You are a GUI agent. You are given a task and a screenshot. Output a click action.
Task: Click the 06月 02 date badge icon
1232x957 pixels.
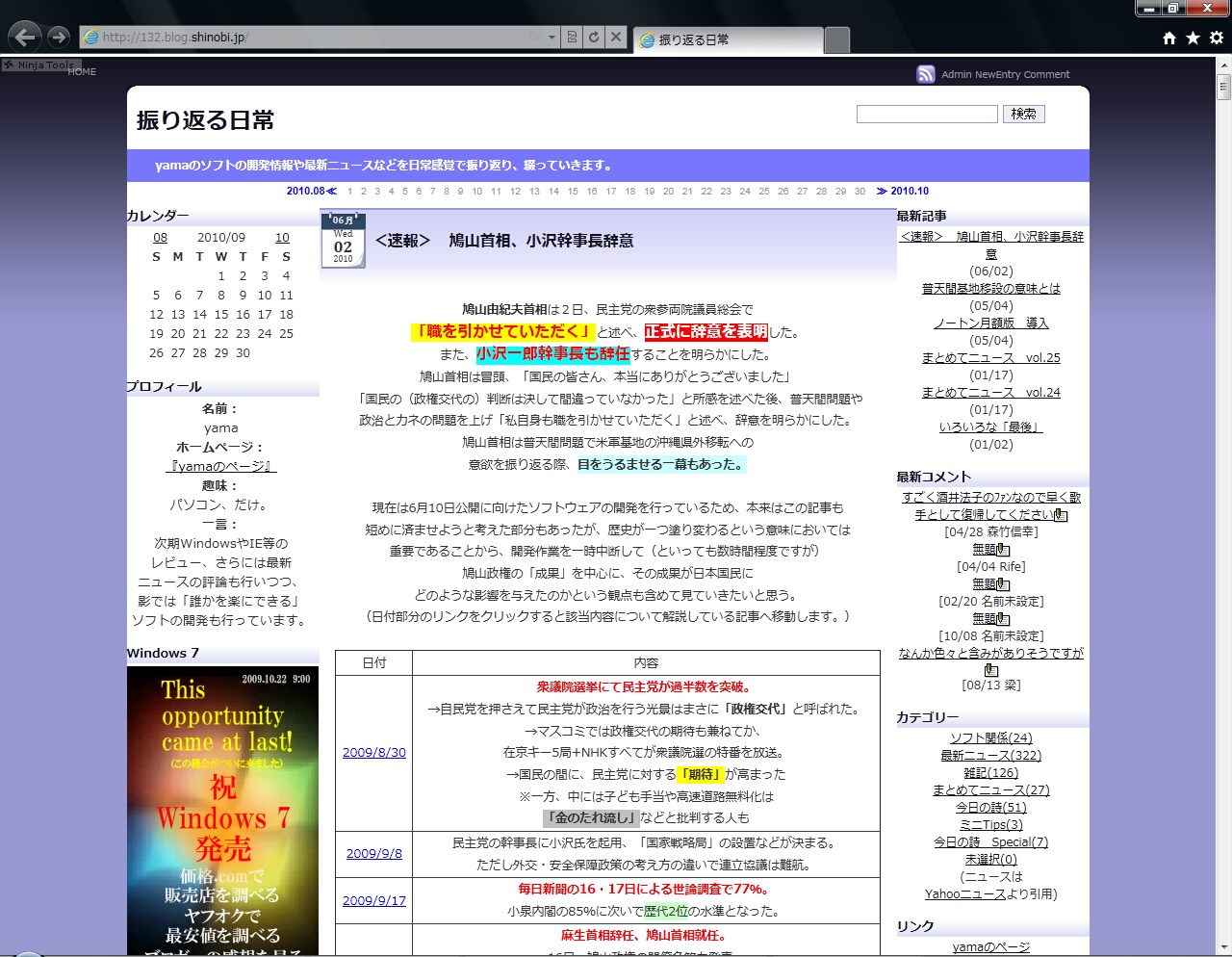point(343,240)
